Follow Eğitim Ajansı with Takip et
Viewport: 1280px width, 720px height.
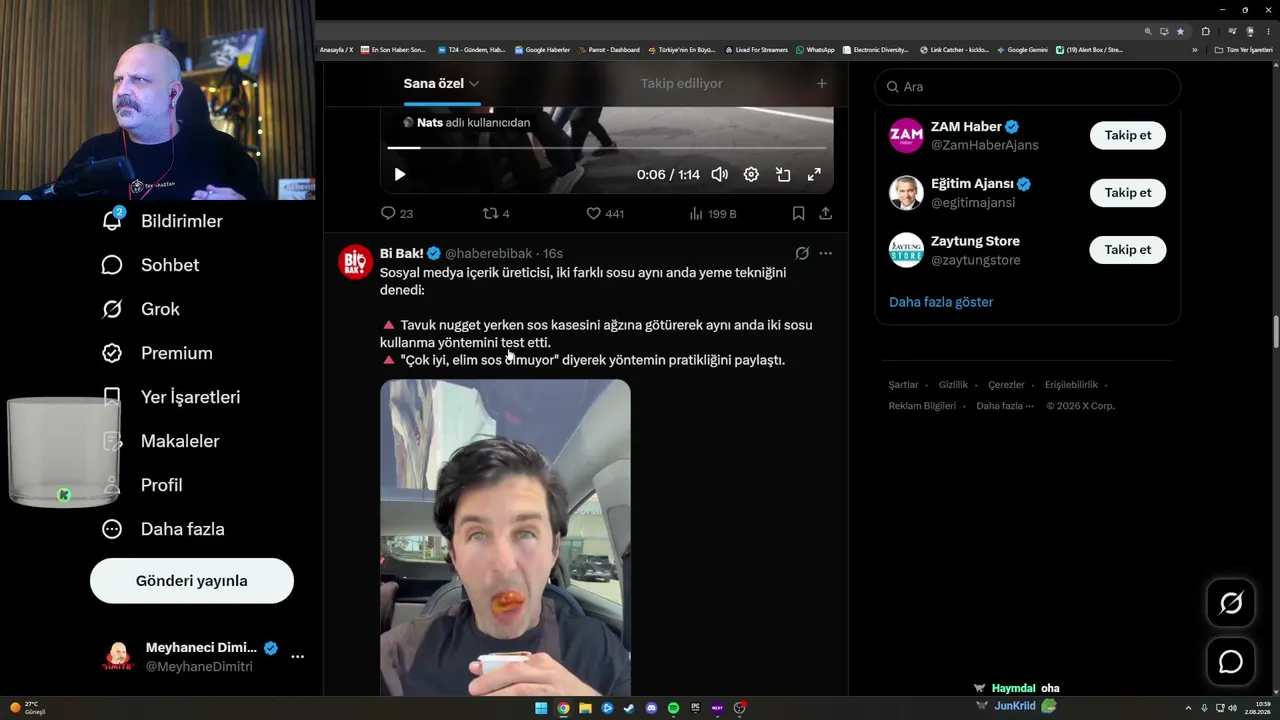[x=1127, y=192]
